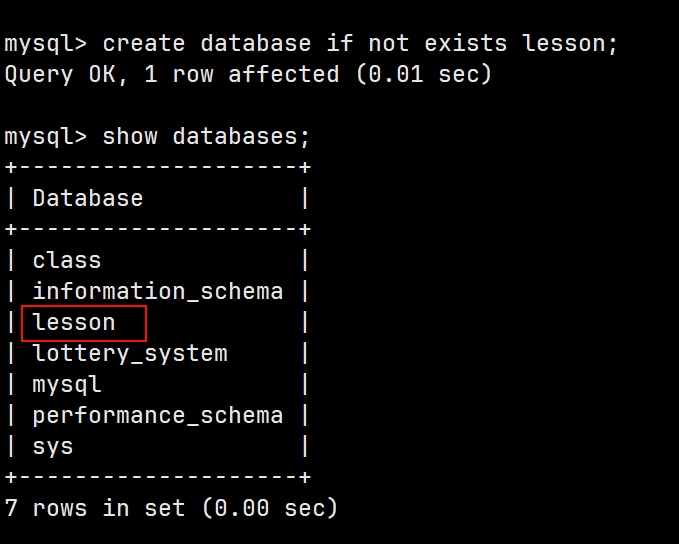
Task: Click the create database command line
Action: pyautogui.click(x=311, y=44)
